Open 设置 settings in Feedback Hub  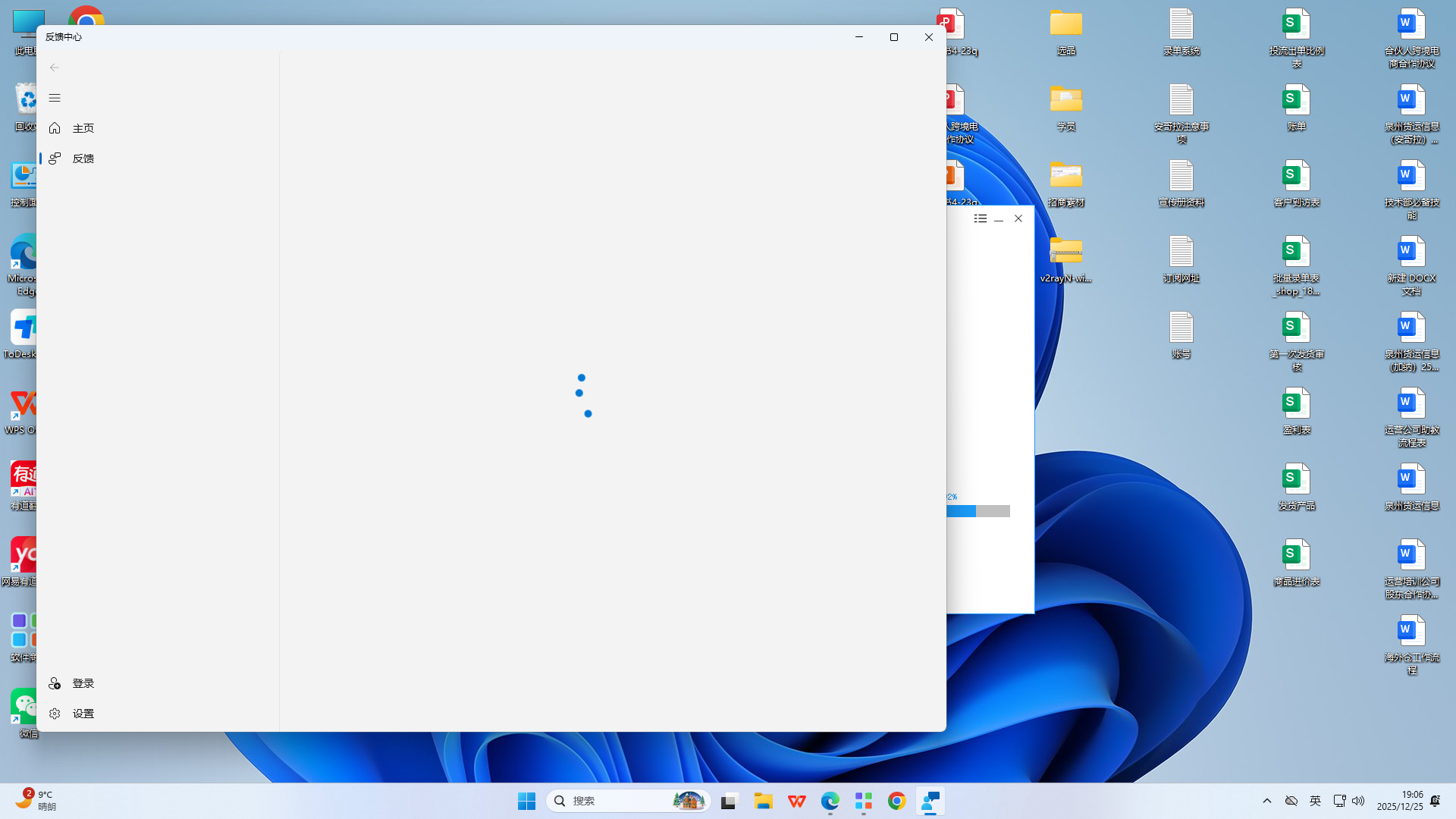[83, 714]
